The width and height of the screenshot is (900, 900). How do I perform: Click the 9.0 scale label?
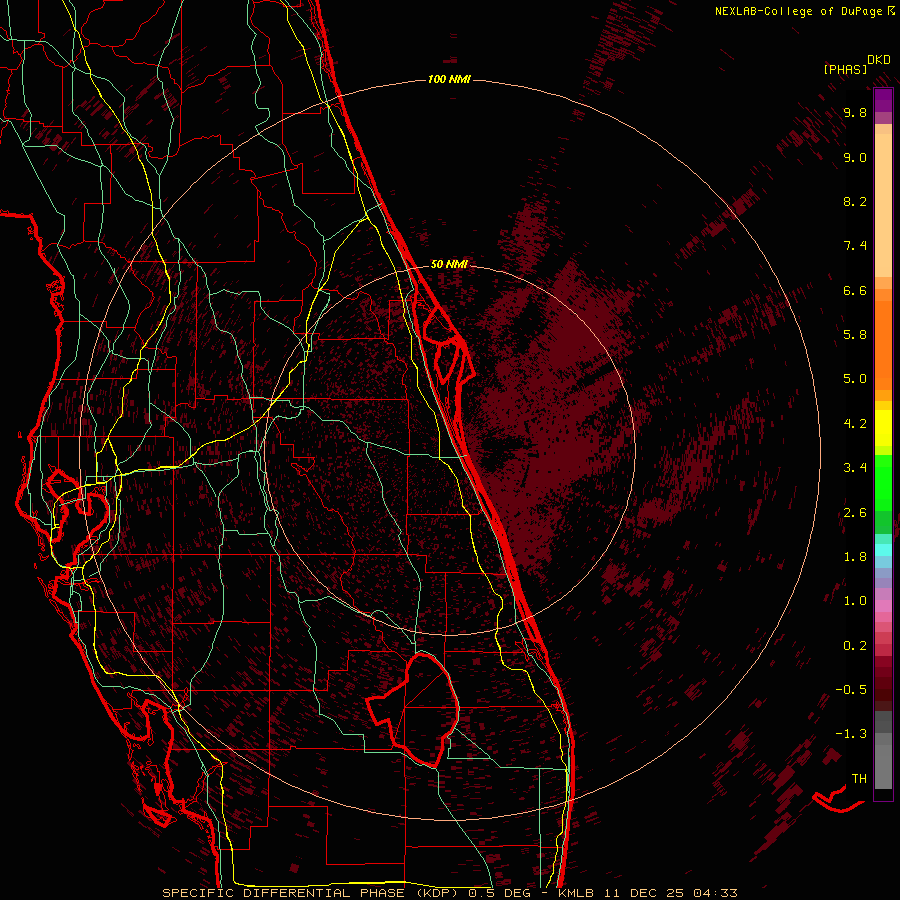click(855, 157)
